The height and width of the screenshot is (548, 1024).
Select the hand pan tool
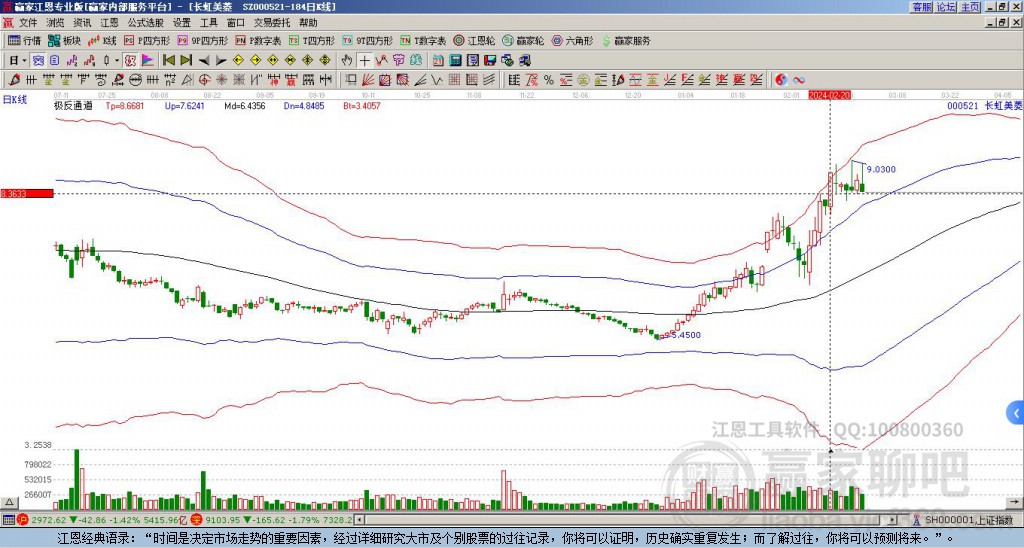tap(347, 60)
